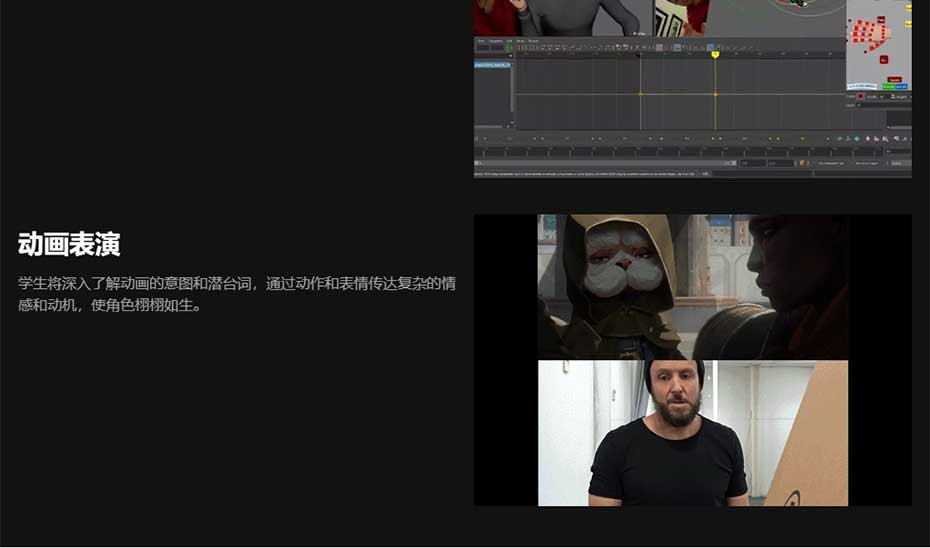Click the yellow current-time marker in the graph editor
Screen dimensions: 930x548
(715, 55)
